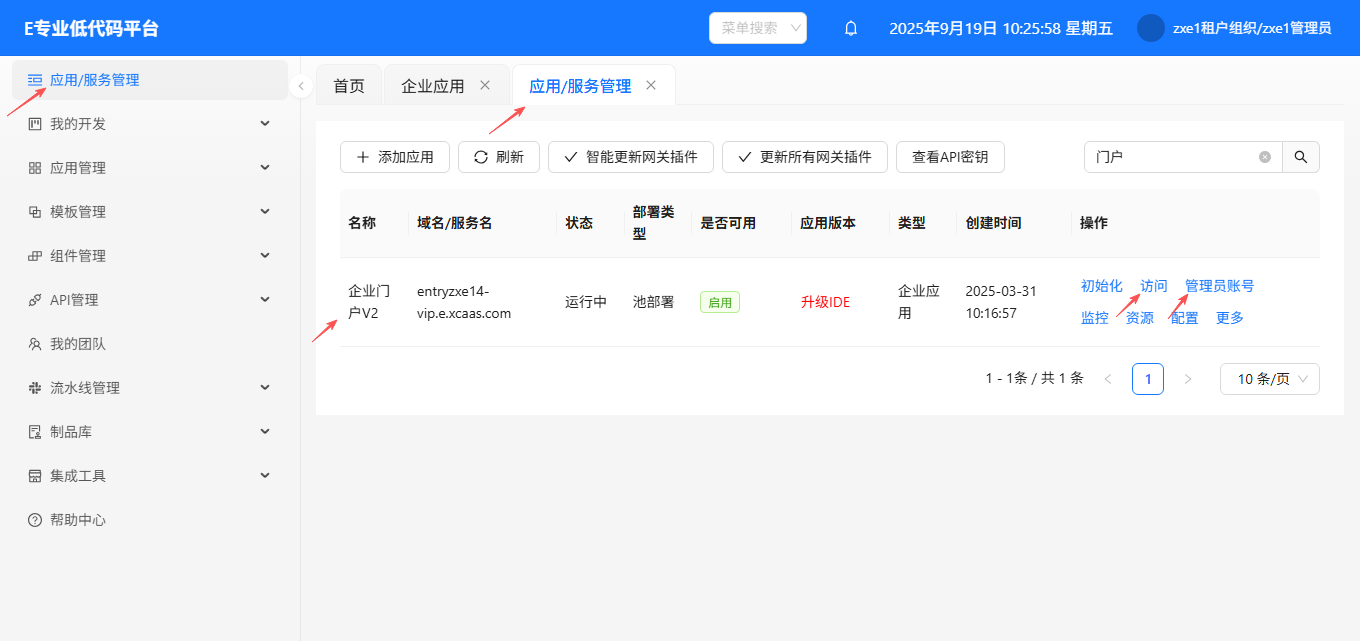
Task: Click the notification bell icon
Action: [851, 28]
